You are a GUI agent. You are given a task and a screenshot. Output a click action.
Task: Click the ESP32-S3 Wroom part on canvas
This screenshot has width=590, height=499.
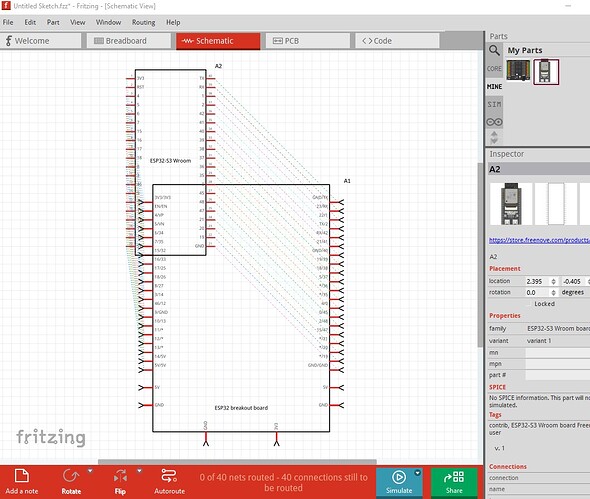click(170, 161)
